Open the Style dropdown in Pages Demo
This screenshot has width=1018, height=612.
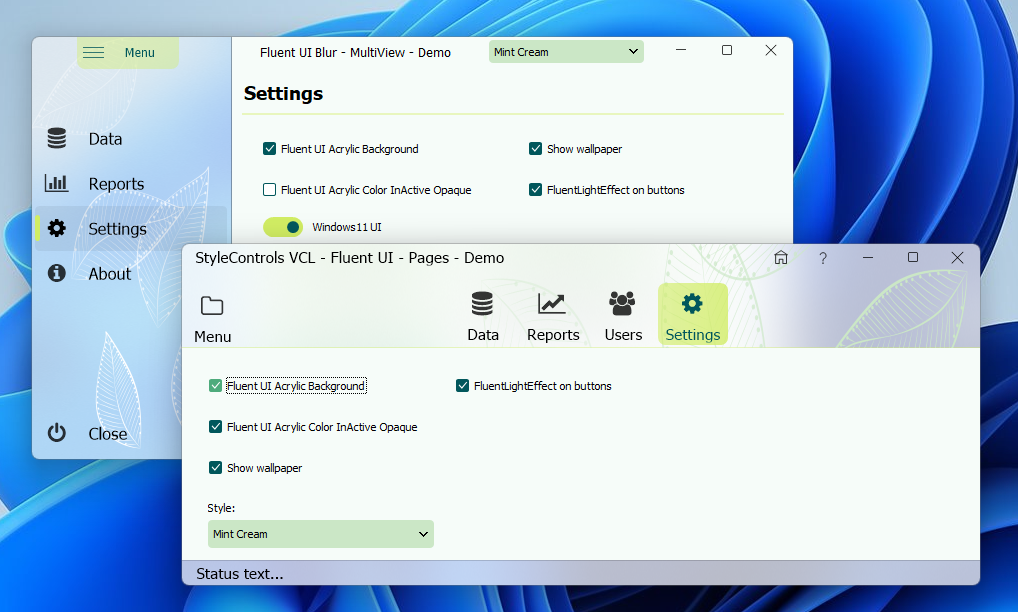click(321, 534)
